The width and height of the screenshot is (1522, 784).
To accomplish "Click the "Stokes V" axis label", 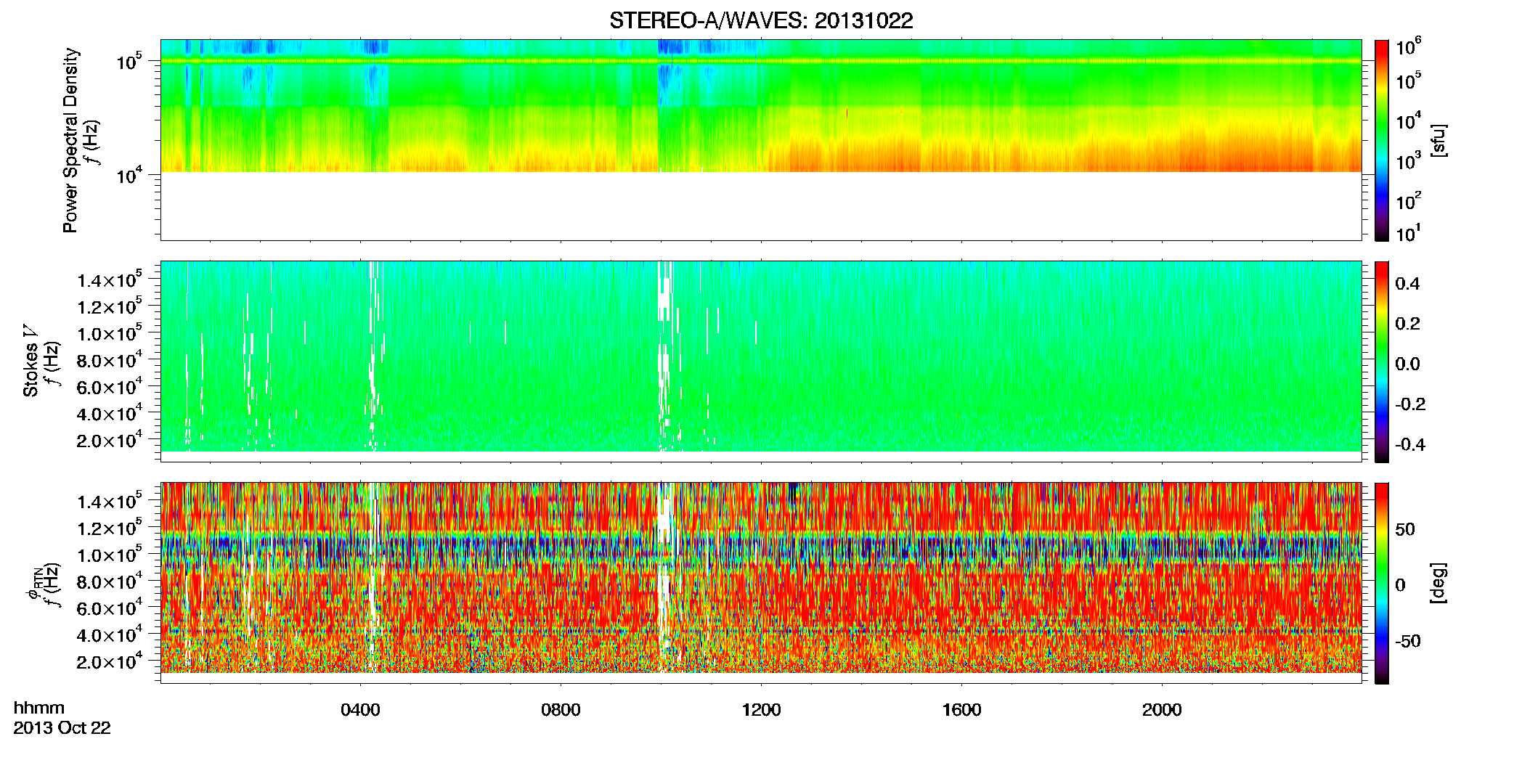I will click(30, 361).
